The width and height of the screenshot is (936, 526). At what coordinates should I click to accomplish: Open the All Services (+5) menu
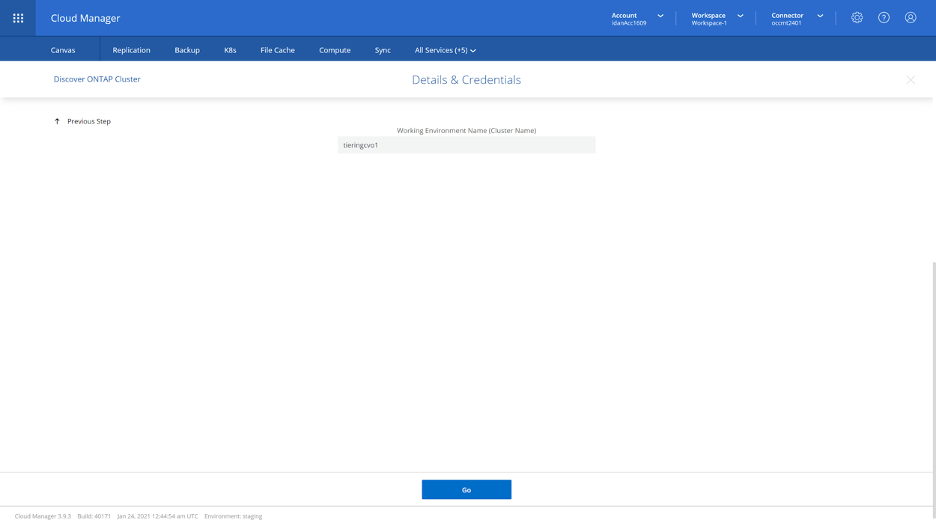[x=445, y=50]
